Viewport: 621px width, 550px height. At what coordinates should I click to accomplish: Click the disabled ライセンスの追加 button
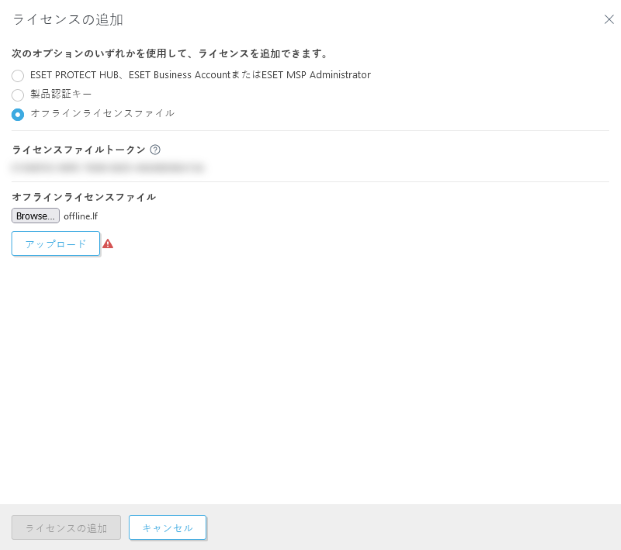pyautogui.click(x=66, y=527)
